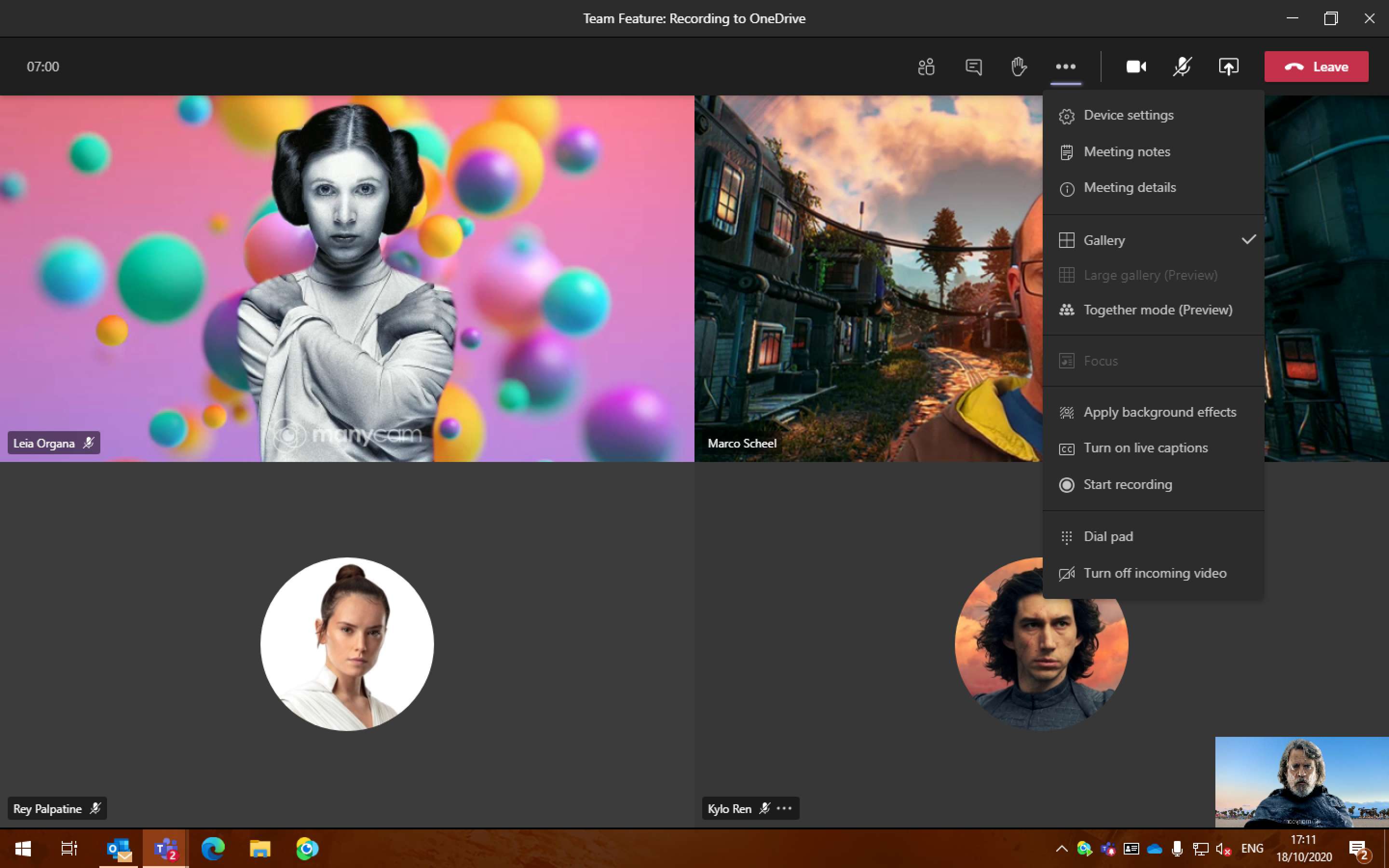Open the Dial pad
Viewport: 1389px width, 868px height.
point(1153,537)
